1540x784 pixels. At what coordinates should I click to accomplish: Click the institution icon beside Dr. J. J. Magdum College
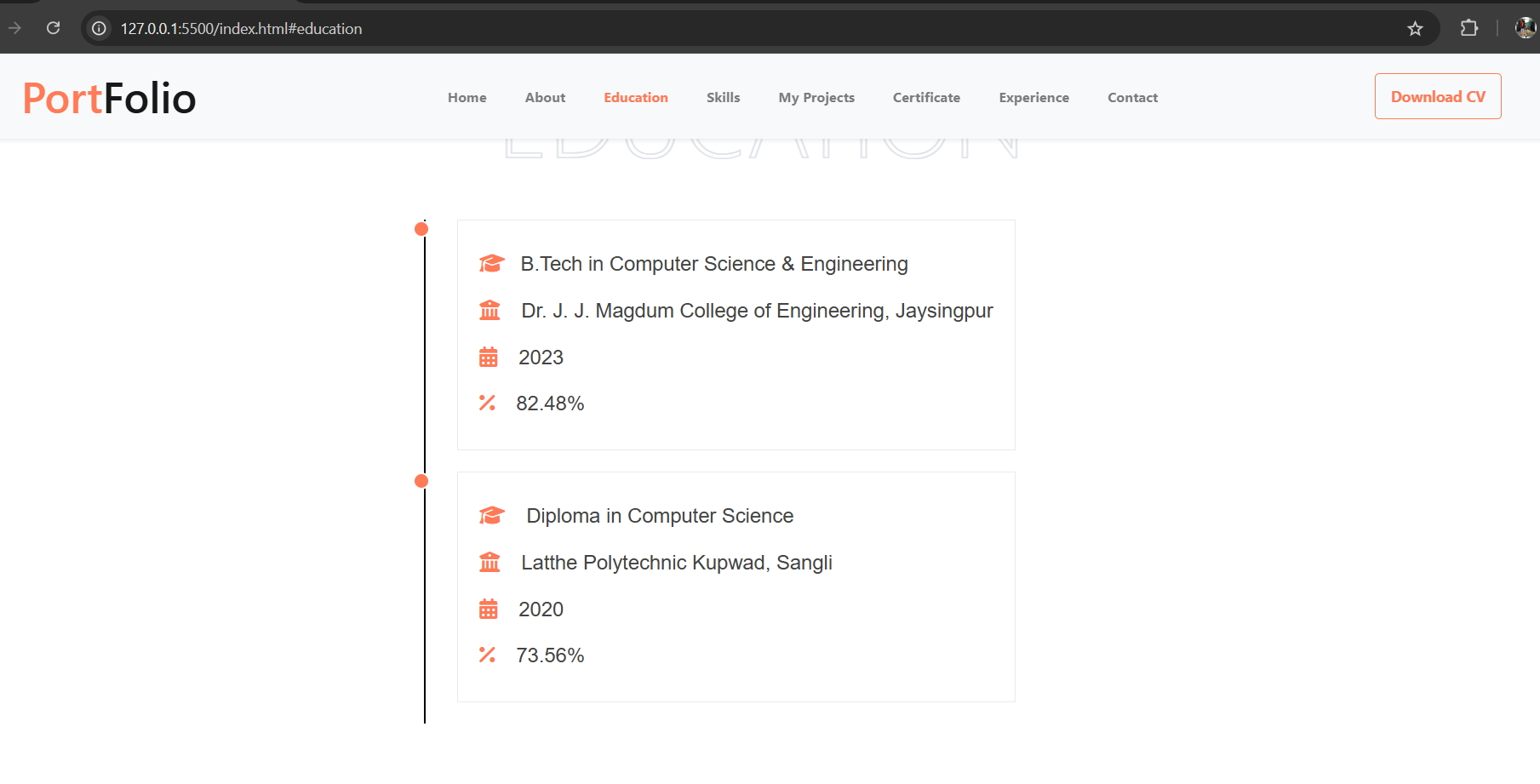[489, 311]
